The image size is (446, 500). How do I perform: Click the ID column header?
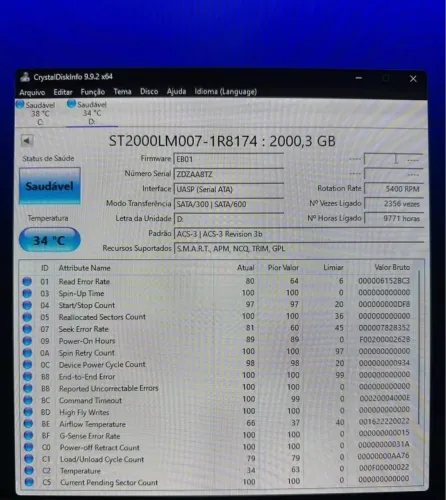45,268
